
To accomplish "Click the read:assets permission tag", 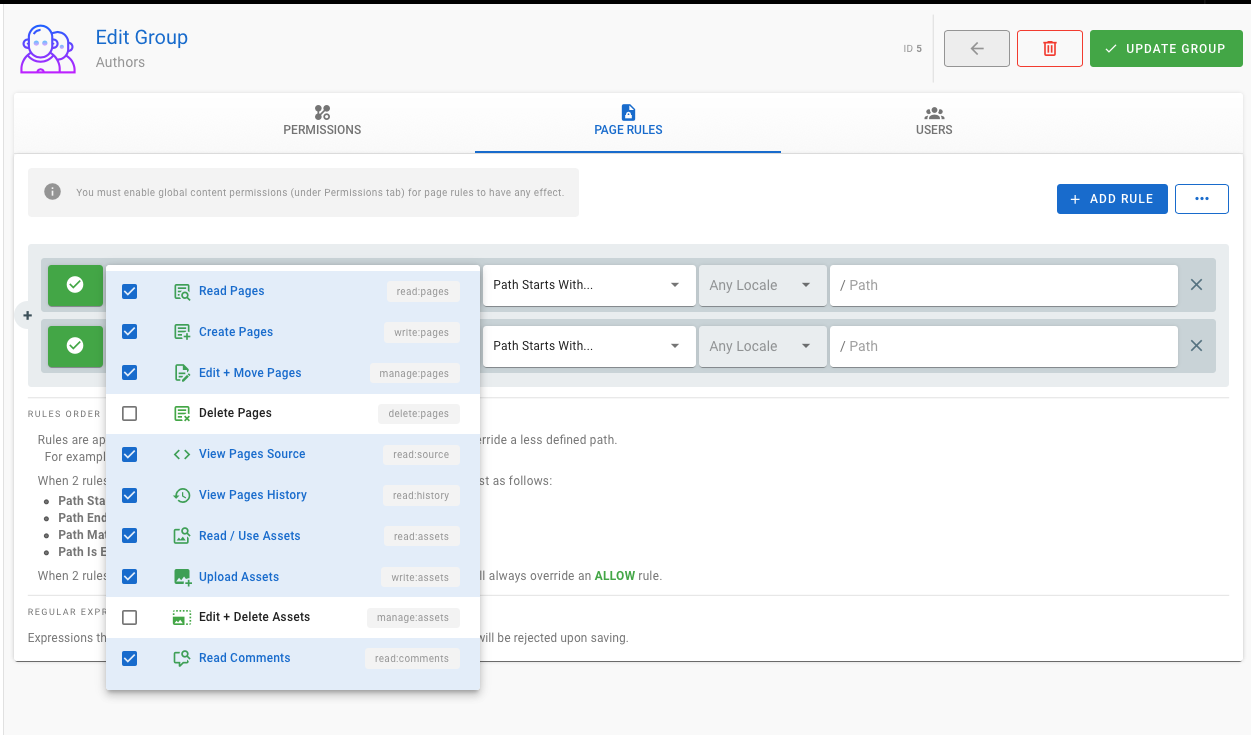I will [x=421, y=536].
